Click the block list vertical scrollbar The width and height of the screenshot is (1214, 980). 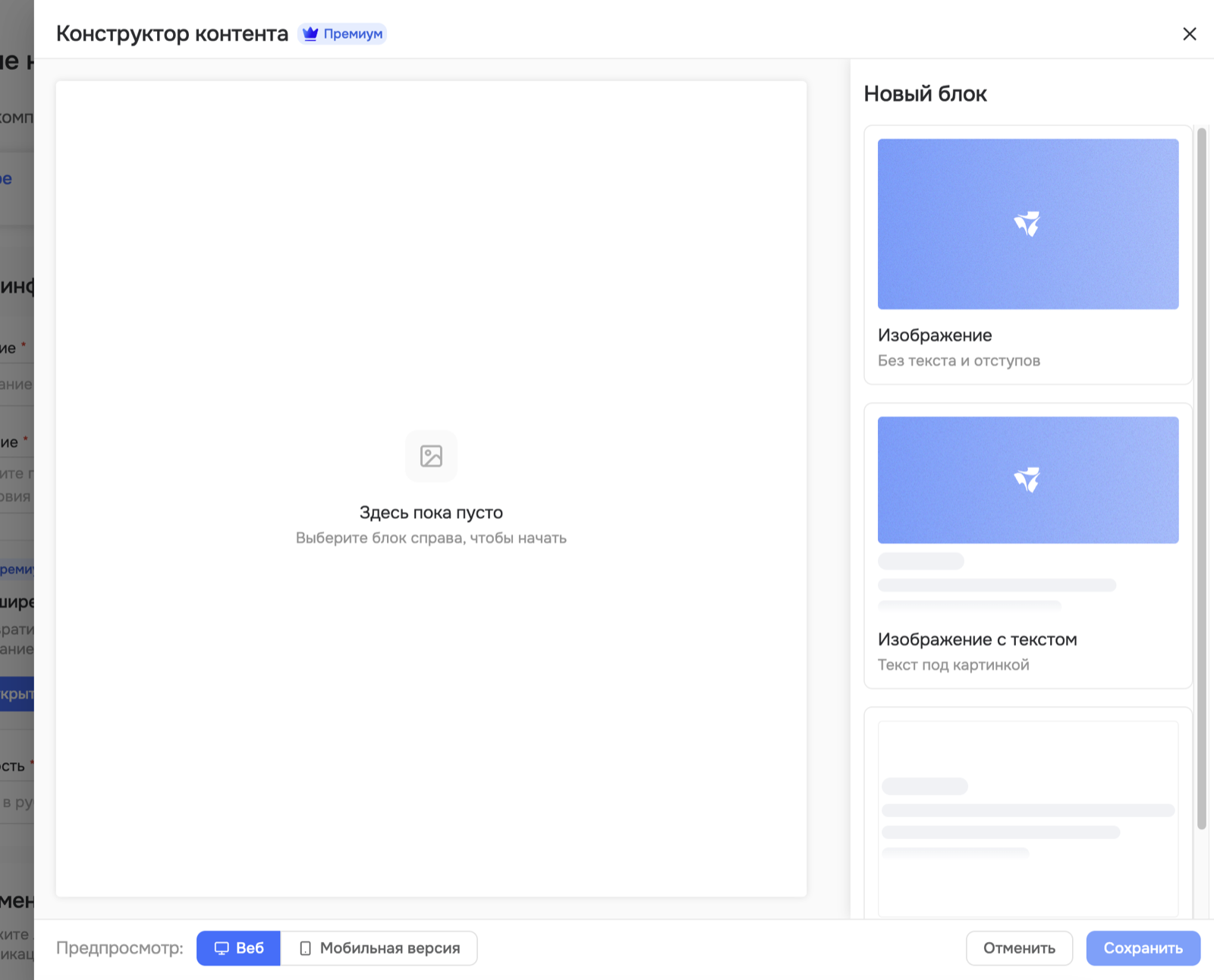pyautogui.click(x=1201, y=479)
